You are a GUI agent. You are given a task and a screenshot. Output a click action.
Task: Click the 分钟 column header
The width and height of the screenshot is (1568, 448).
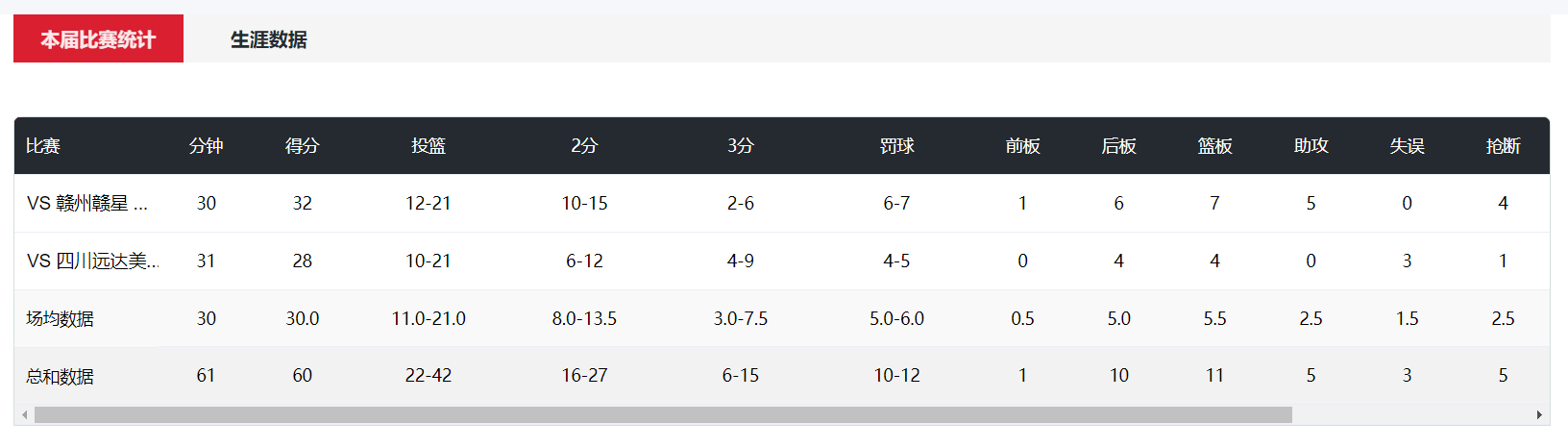207,146
